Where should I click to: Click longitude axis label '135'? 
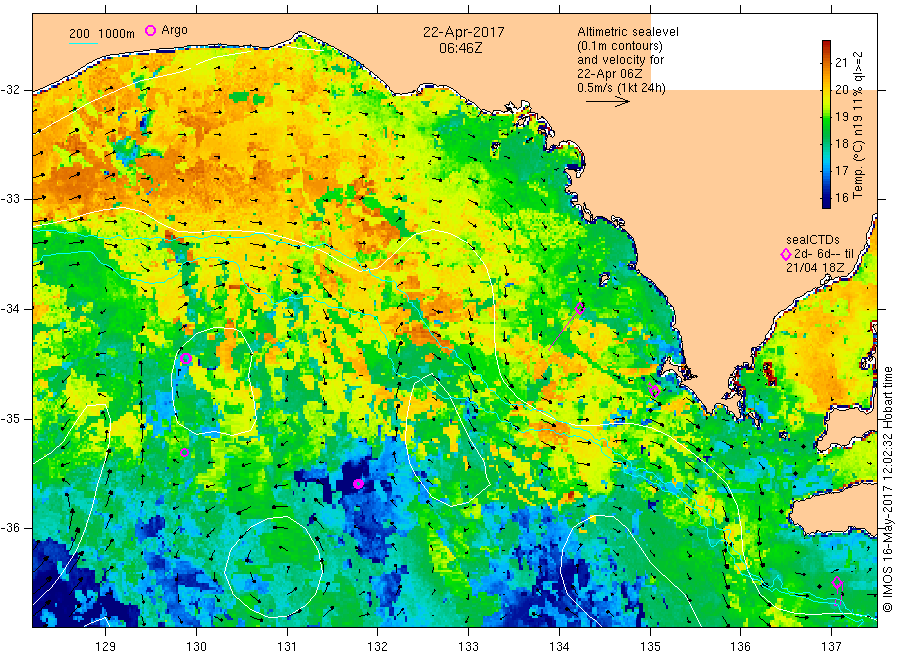point(650,647)
